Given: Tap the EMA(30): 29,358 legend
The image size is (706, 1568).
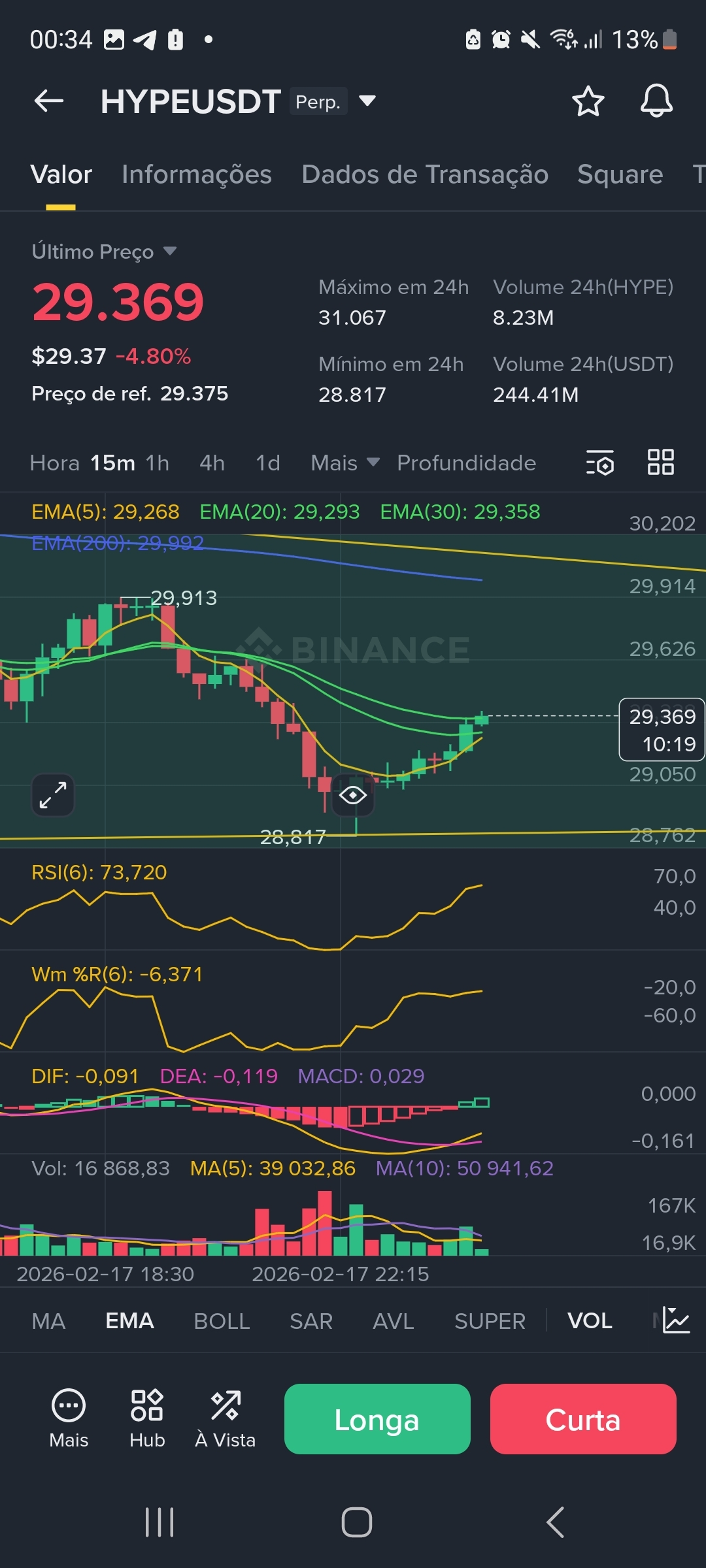Looking at the screenshot, I should (x=460, y=512).
